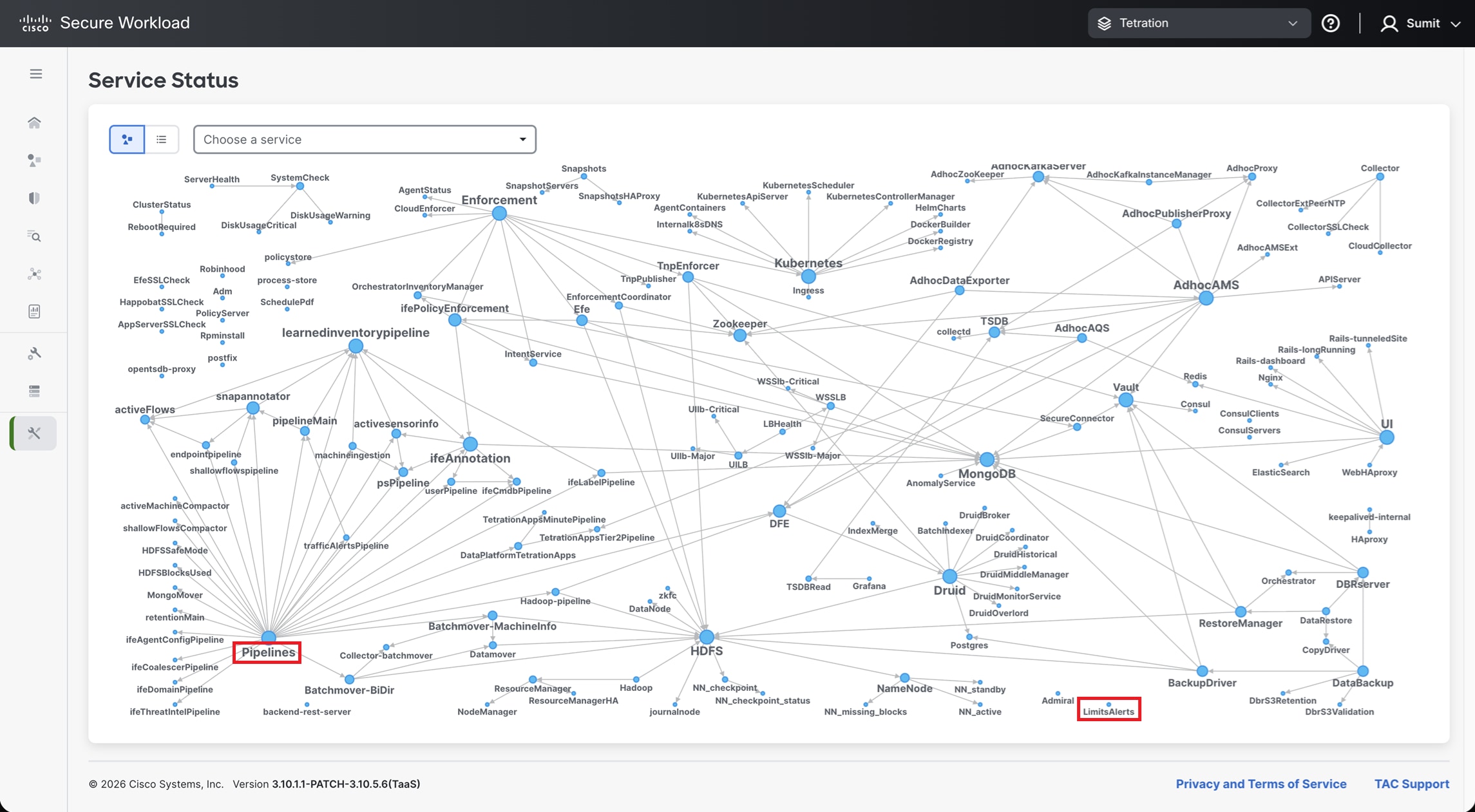Open the Platform server-stack icon in sidebar
Screen dimensions: 1475x812
point(35,391)
